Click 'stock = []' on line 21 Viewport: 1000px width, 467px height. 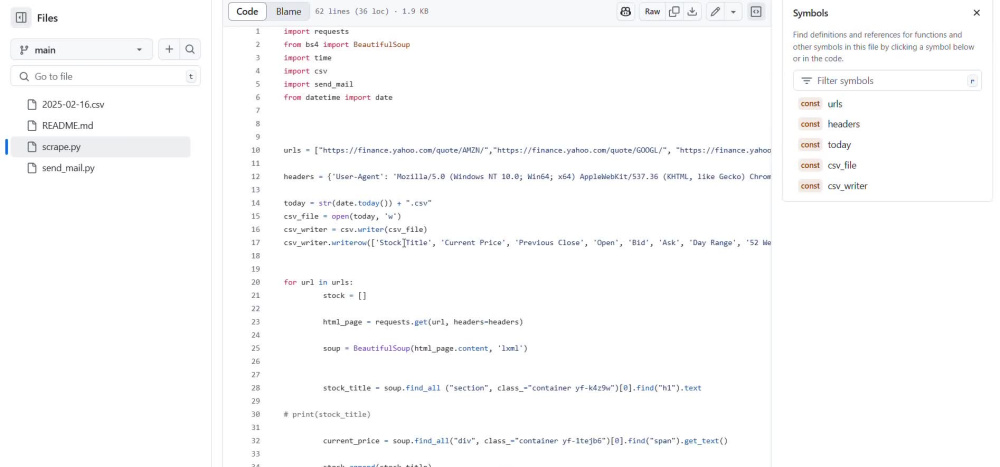(x=344, y=296)
